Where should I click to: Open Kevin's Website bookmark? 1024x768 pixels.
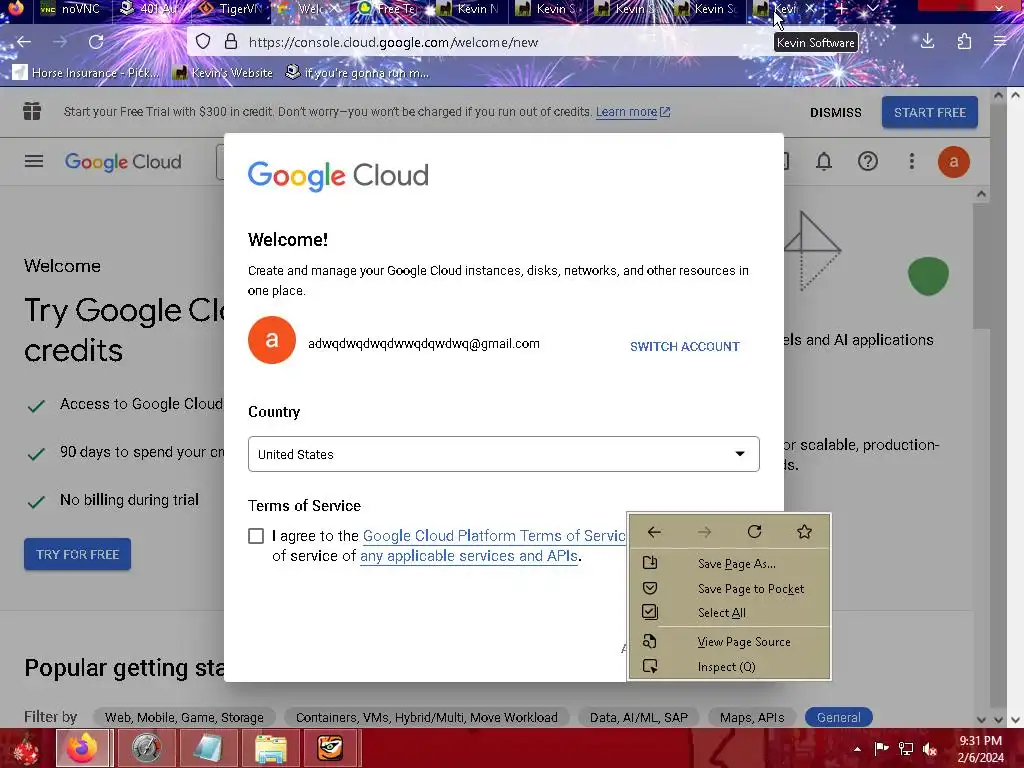pos(223,72)
